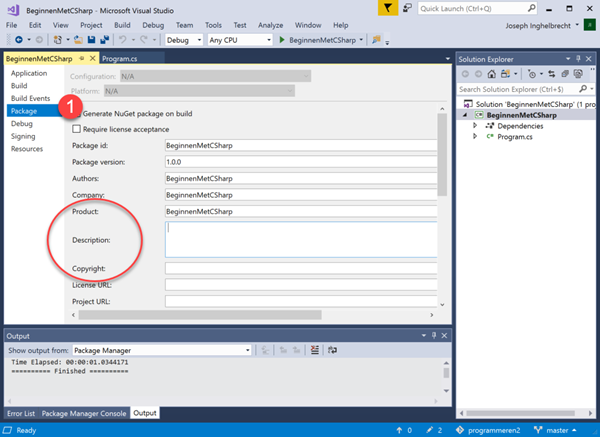Screen dimensions: 600x437
Task: Select Signing in the properties sidebar
Action: click(21, 136)
